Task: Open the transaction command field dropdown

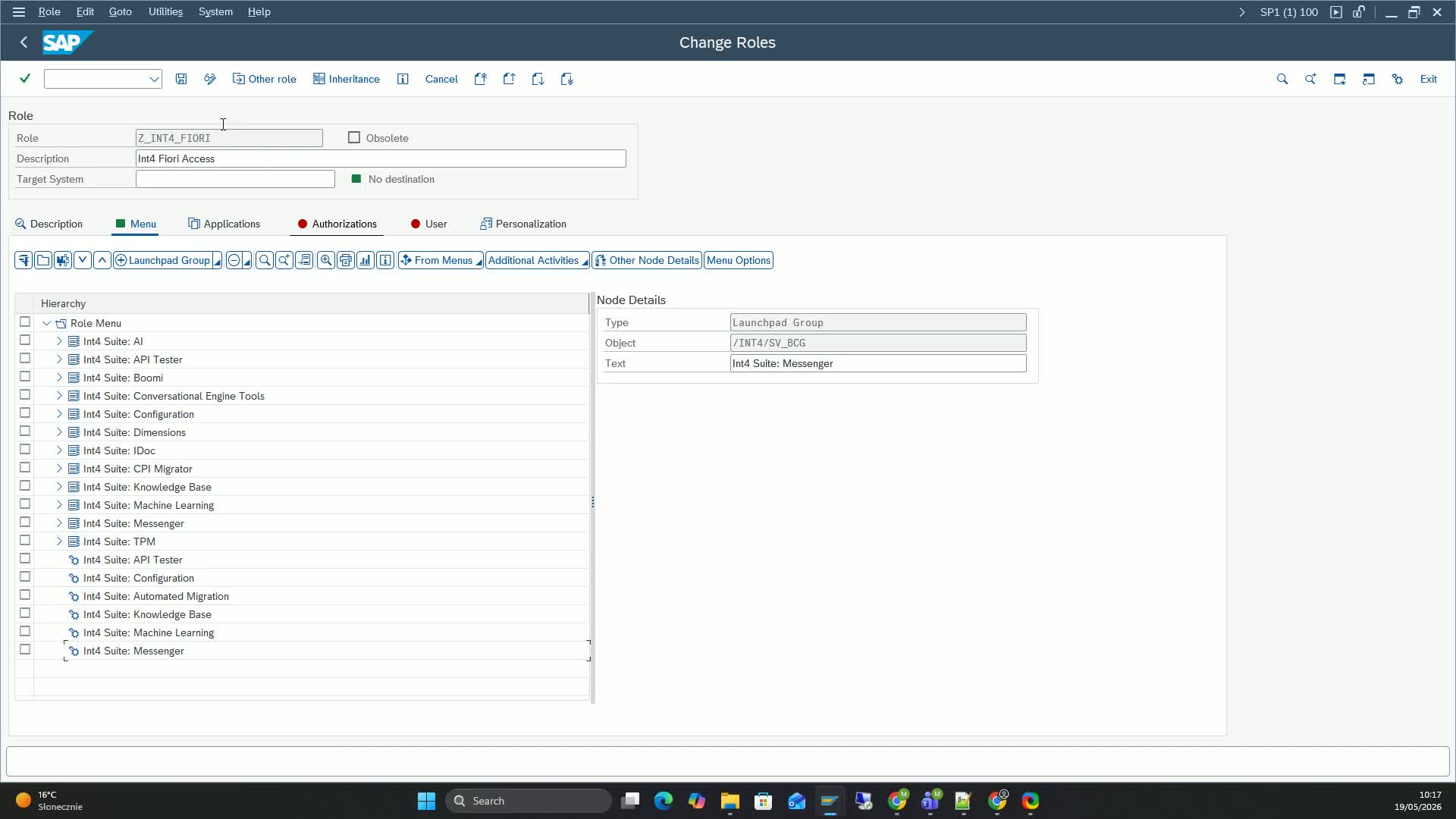Action: tap(154, 79)
